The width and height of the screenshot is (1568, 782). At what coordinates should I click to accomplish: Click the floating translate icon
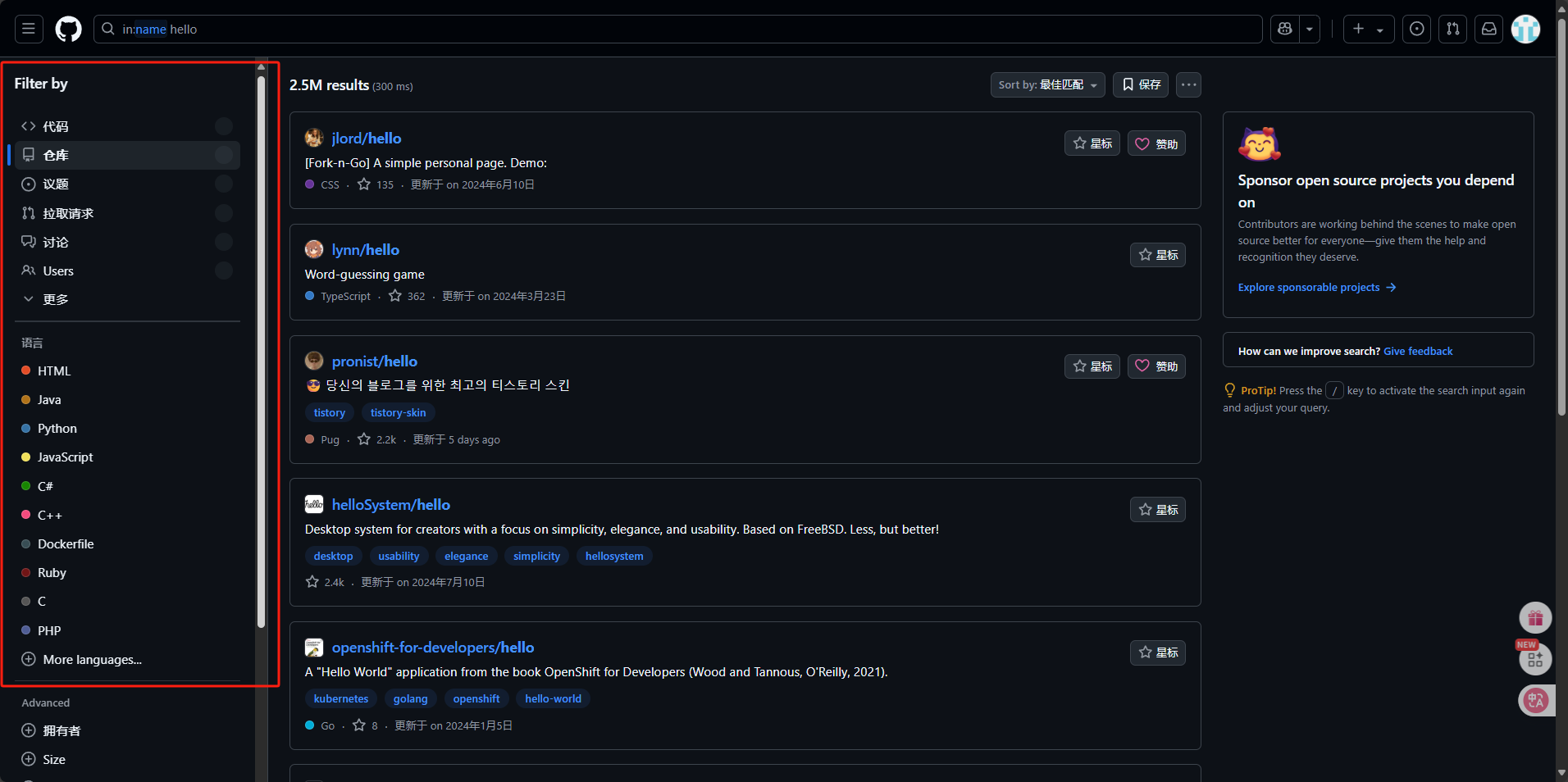[x=1535, y=700]
